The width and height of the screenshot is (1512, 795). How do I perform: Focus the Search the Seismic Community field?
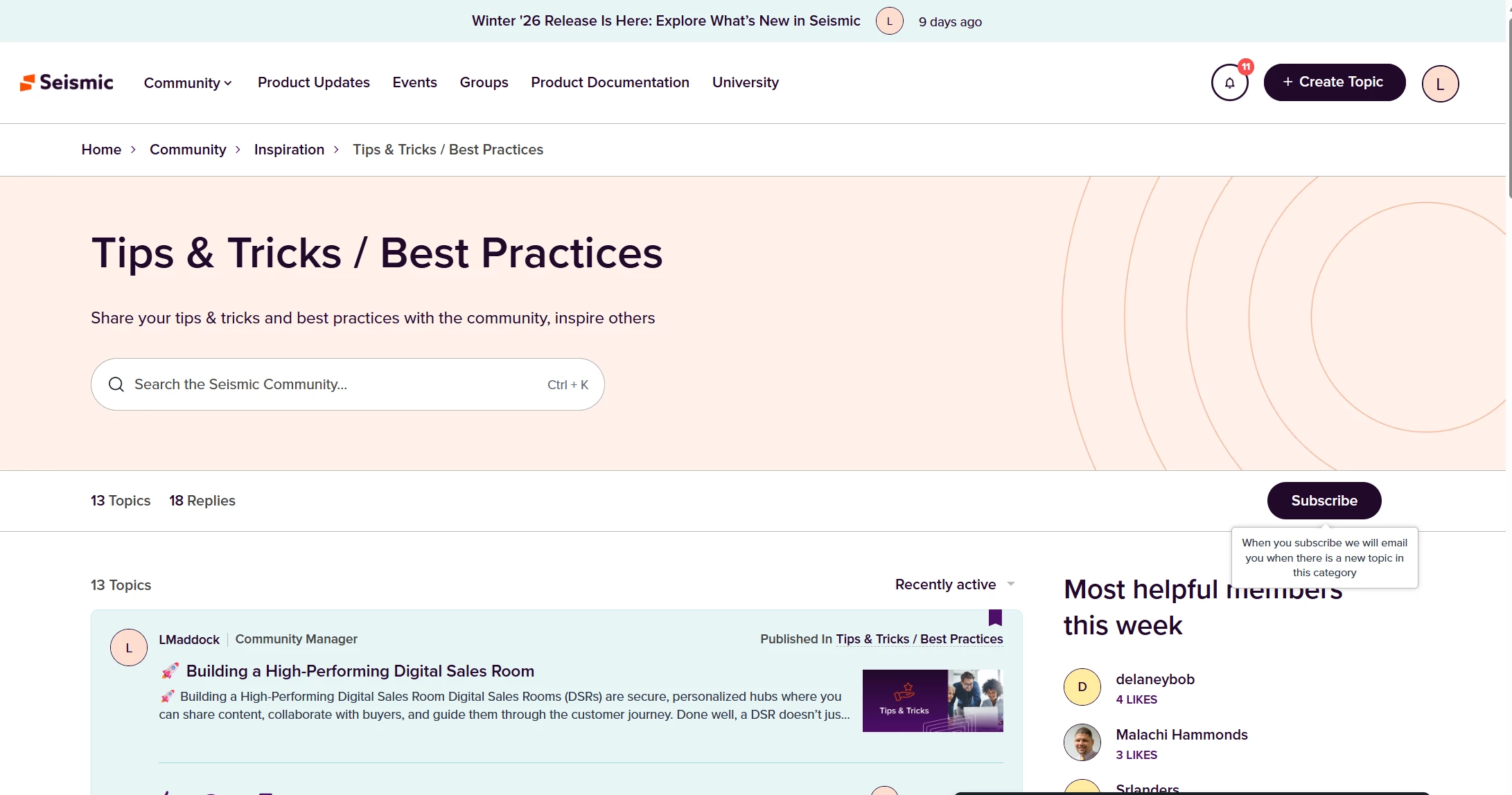click(333, 384)
